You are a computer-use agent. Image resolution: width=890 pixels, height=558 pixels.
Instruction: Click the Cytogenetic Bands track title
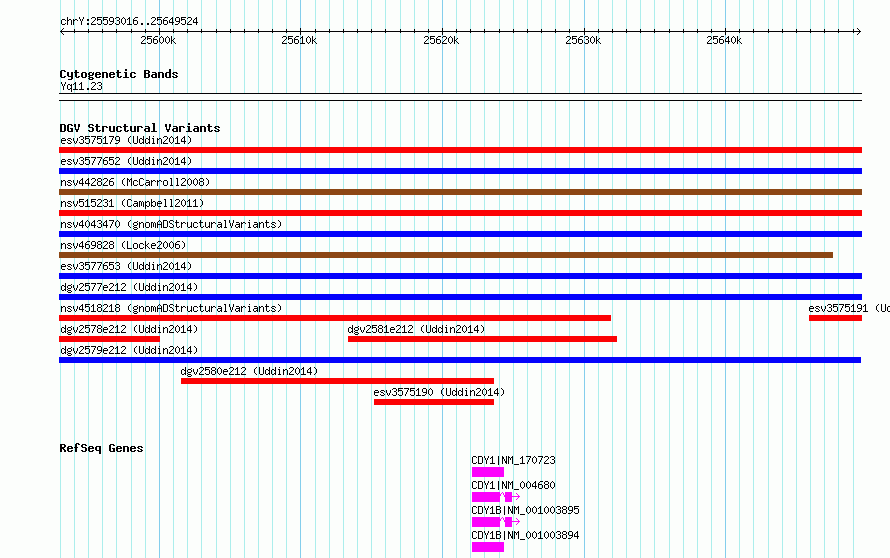coord(119,74)
